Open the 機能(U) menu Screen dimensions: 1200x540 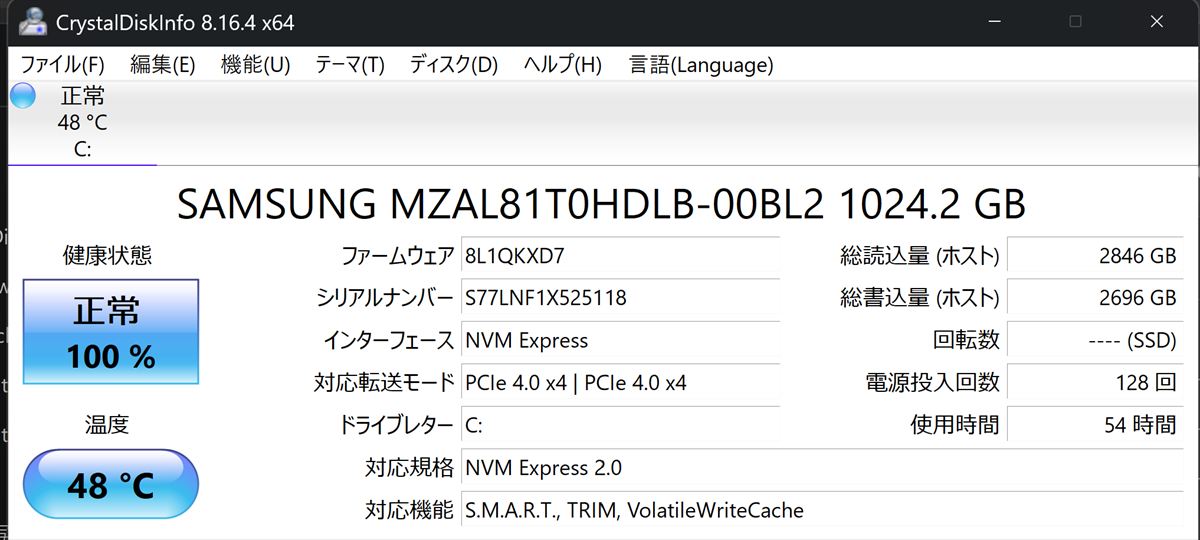click(255, 65)
